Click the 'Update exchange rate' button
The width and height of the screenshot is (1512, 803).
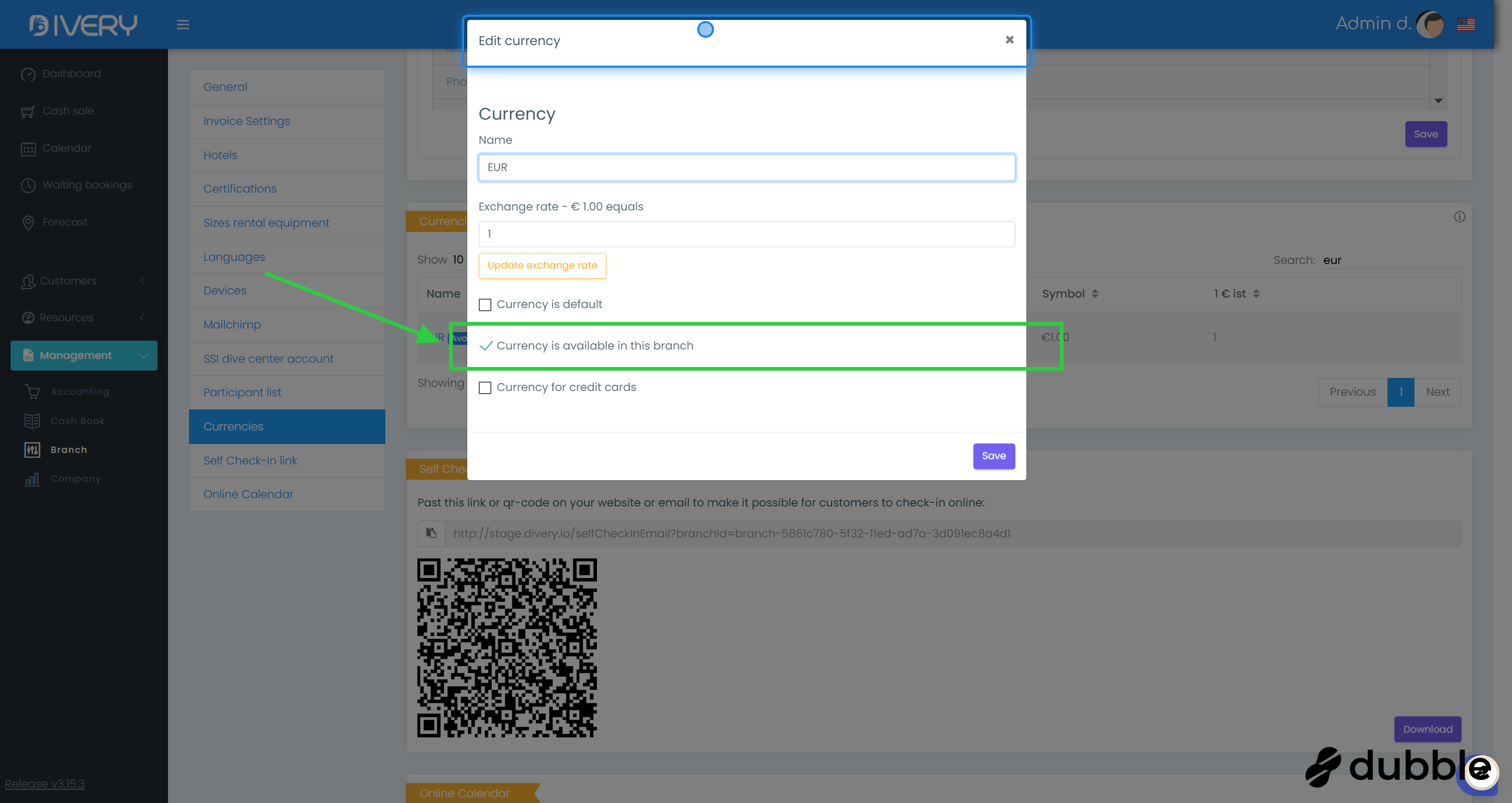[x=542, y=266]
